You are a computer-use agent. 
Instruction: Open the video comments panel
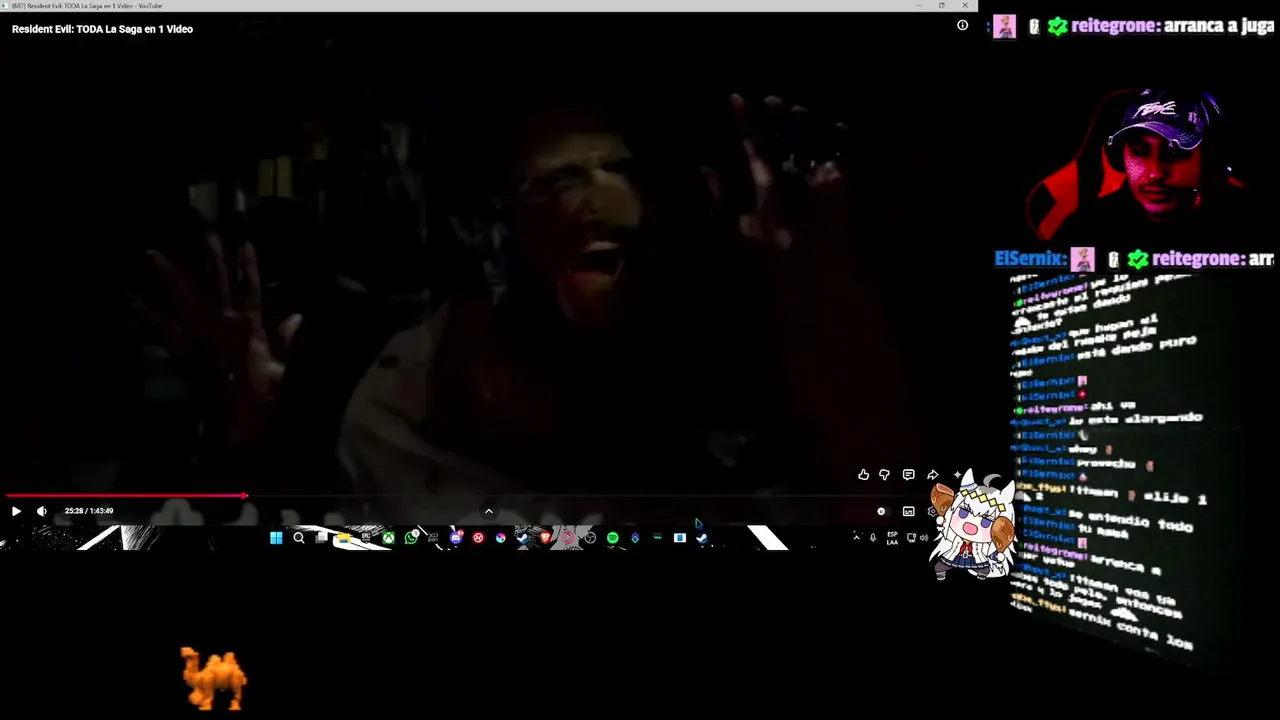tap(909, 475)
